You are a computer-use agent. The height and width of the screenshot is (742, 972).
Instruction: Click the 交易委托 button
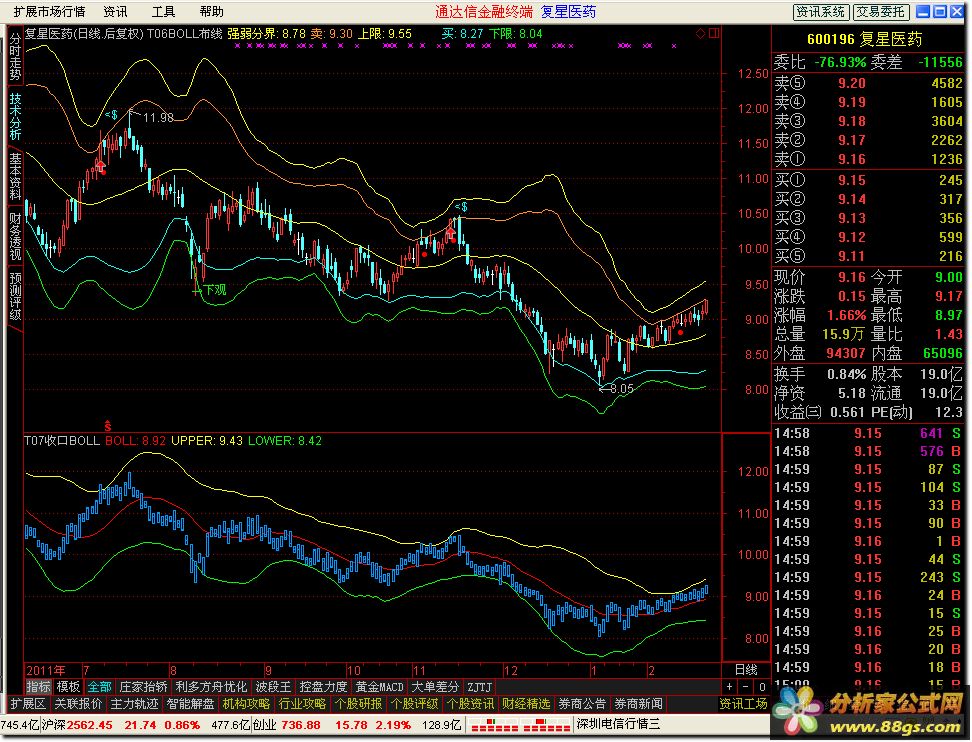point(881,12)
